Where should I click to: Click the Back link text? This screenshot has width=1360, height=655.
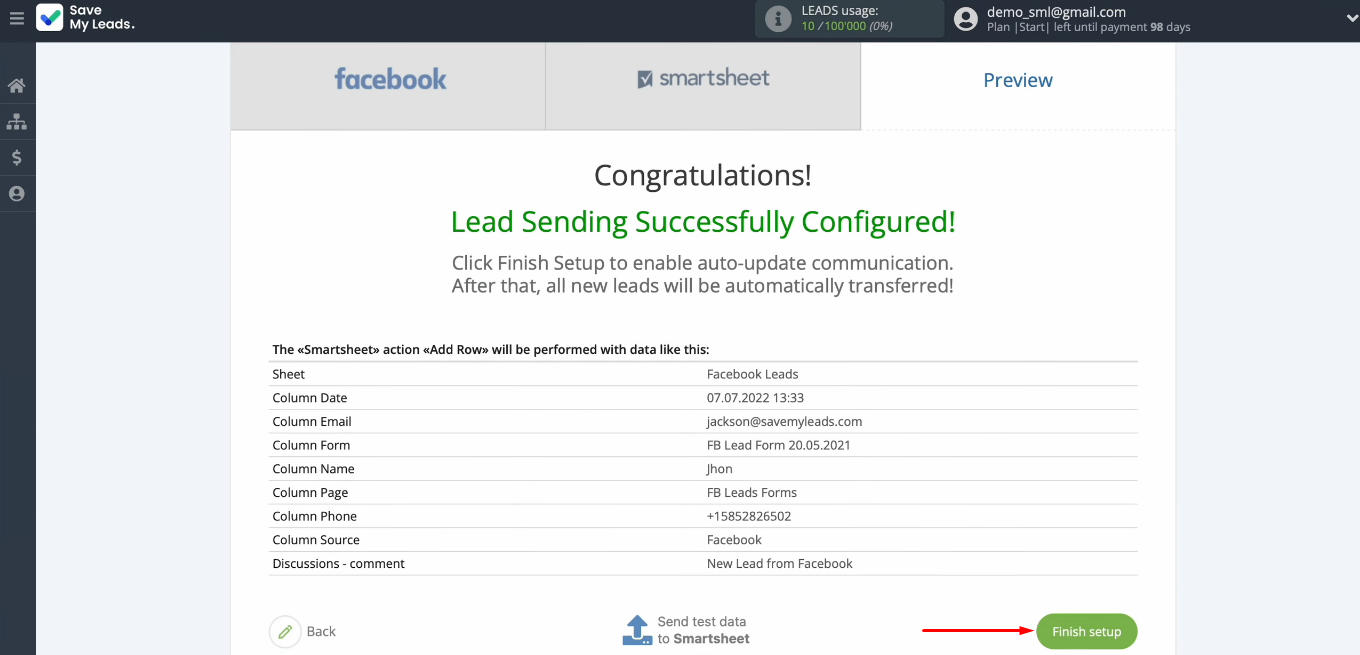tap(321, 631)
